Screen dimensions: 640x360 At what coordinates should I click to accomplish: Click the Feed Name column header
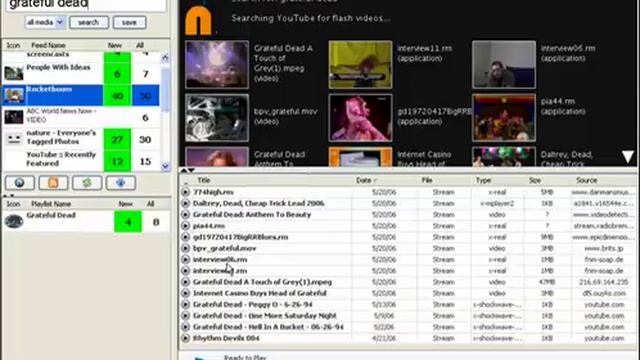coord(49,45)
